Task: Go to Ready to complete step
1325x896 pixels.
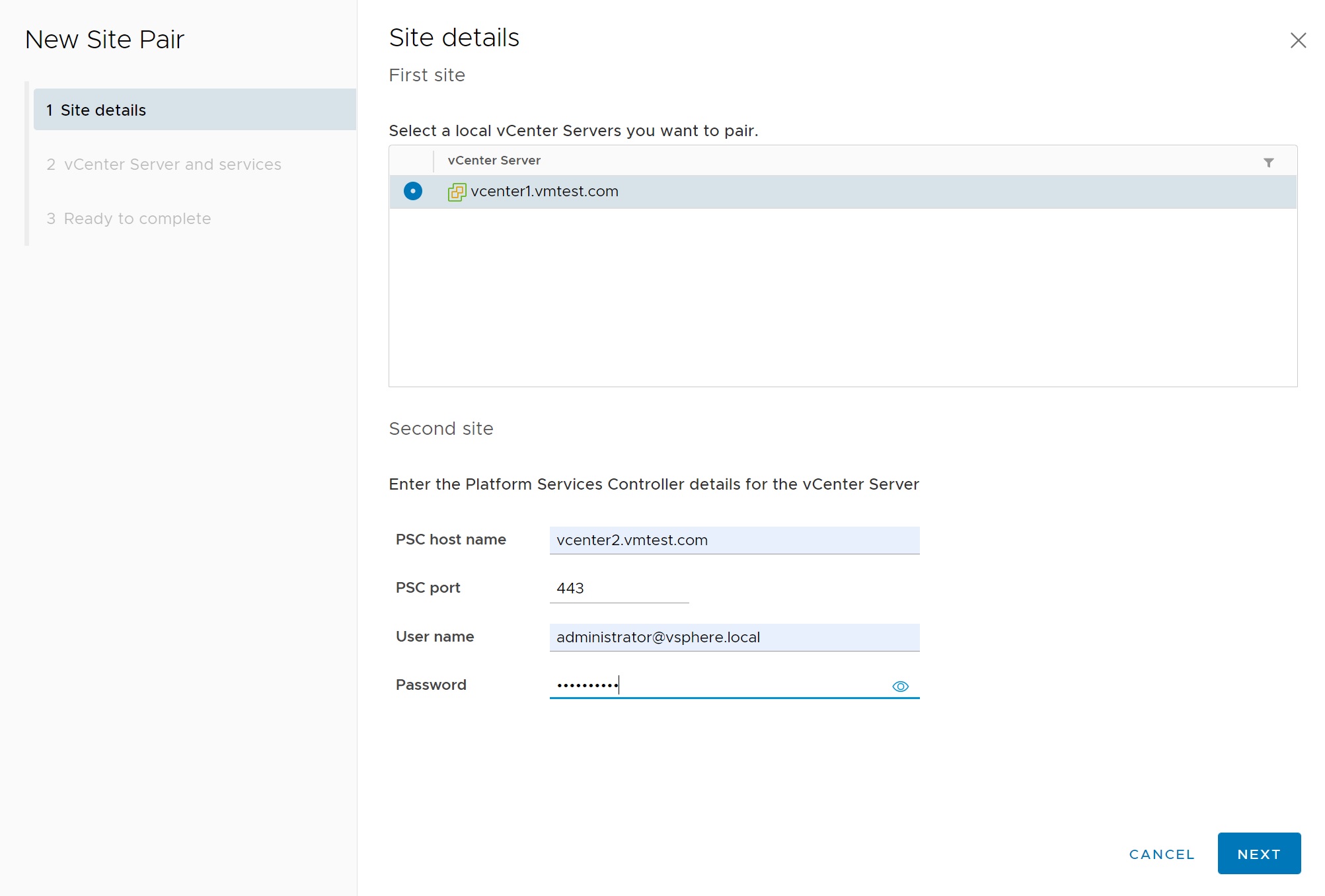Action: tap(137, 218)
